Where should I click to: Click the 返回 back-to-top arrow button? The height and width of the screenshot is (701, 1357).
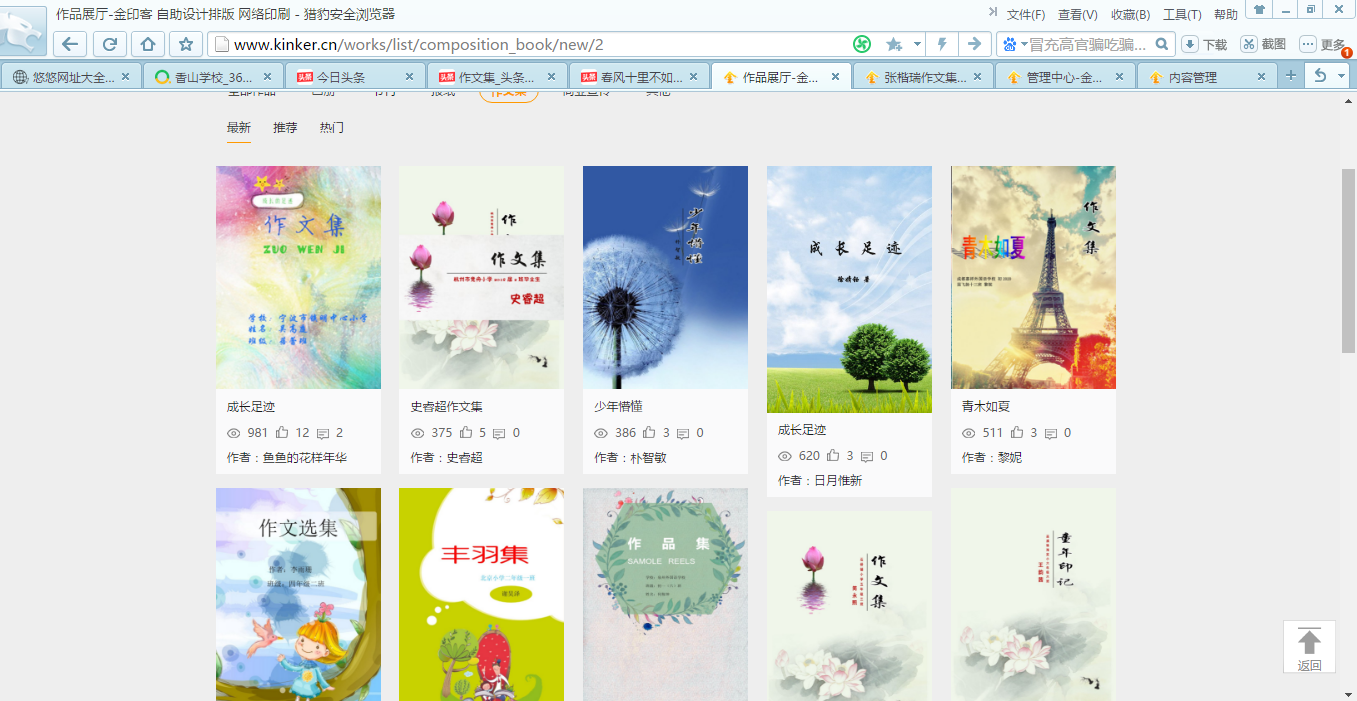pyautogui.click(x=1309, y=647)
